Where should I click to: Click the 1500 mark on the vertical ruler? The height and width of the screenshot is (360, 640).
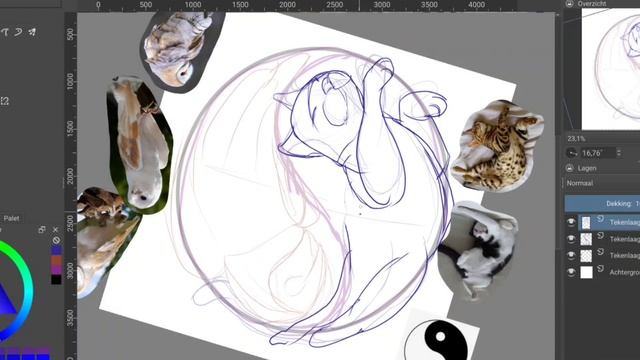70,128
